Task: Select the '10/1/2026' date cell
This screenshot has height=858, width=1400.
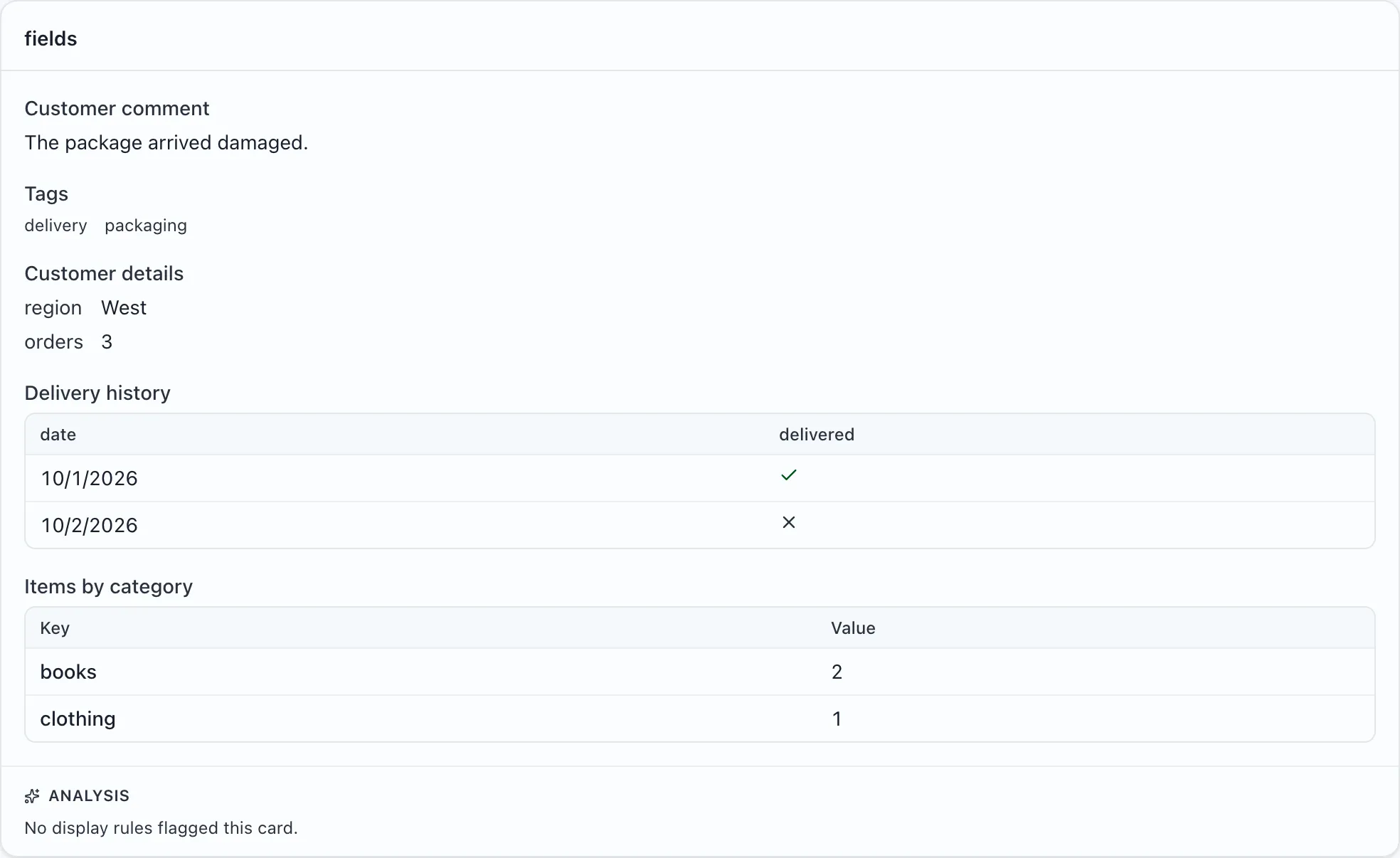Action: (89, 478)
